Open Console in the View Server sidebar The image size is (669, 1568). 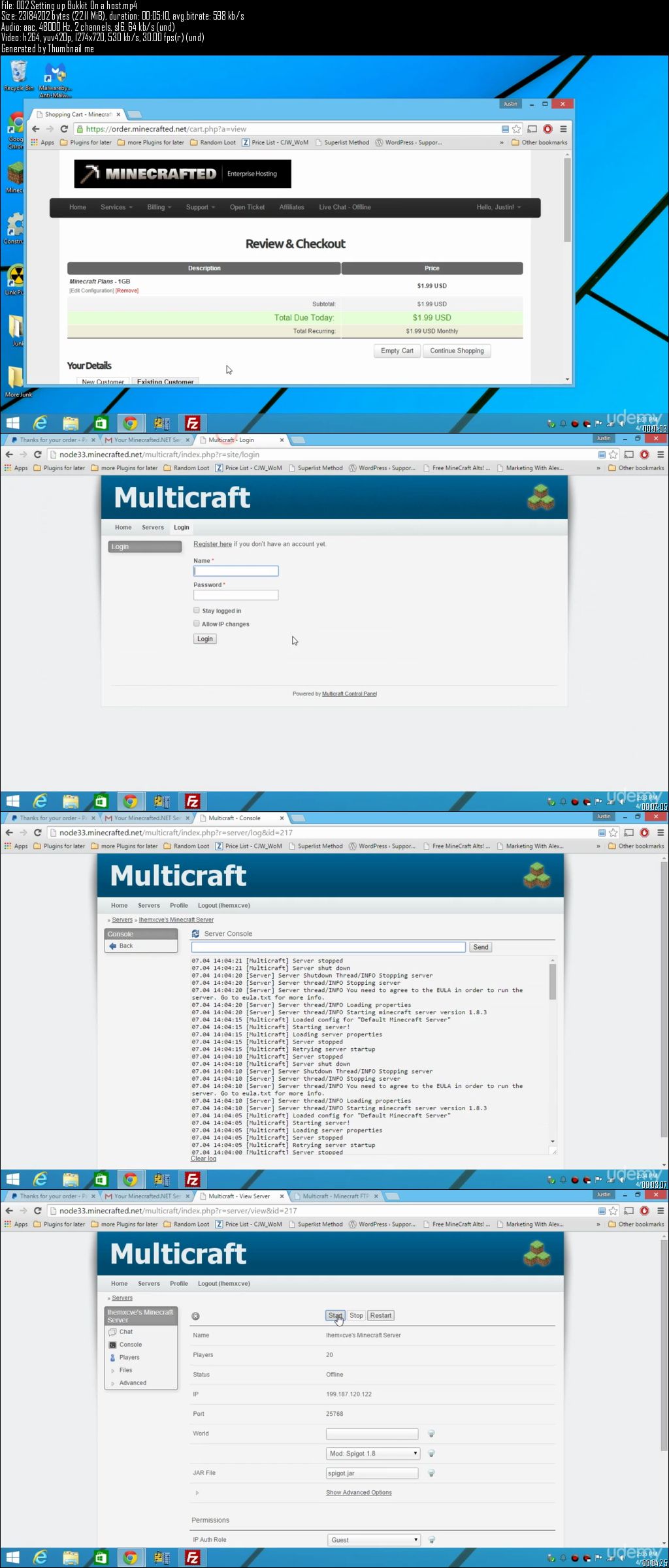click(x=130, y=1345)
